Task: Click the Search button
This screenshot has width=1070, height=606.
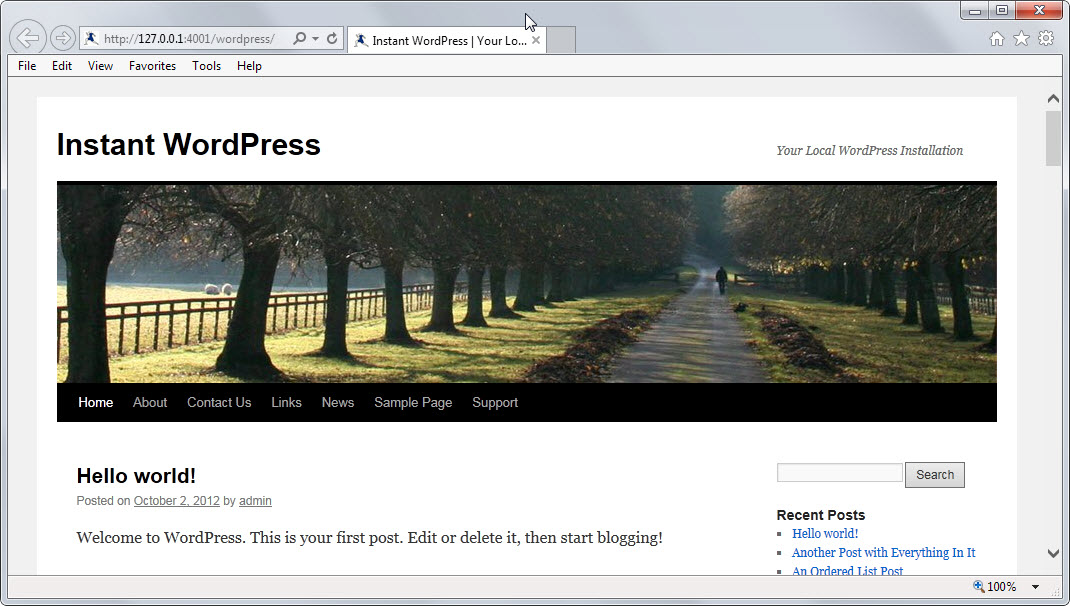Action: tap(935, 475)
